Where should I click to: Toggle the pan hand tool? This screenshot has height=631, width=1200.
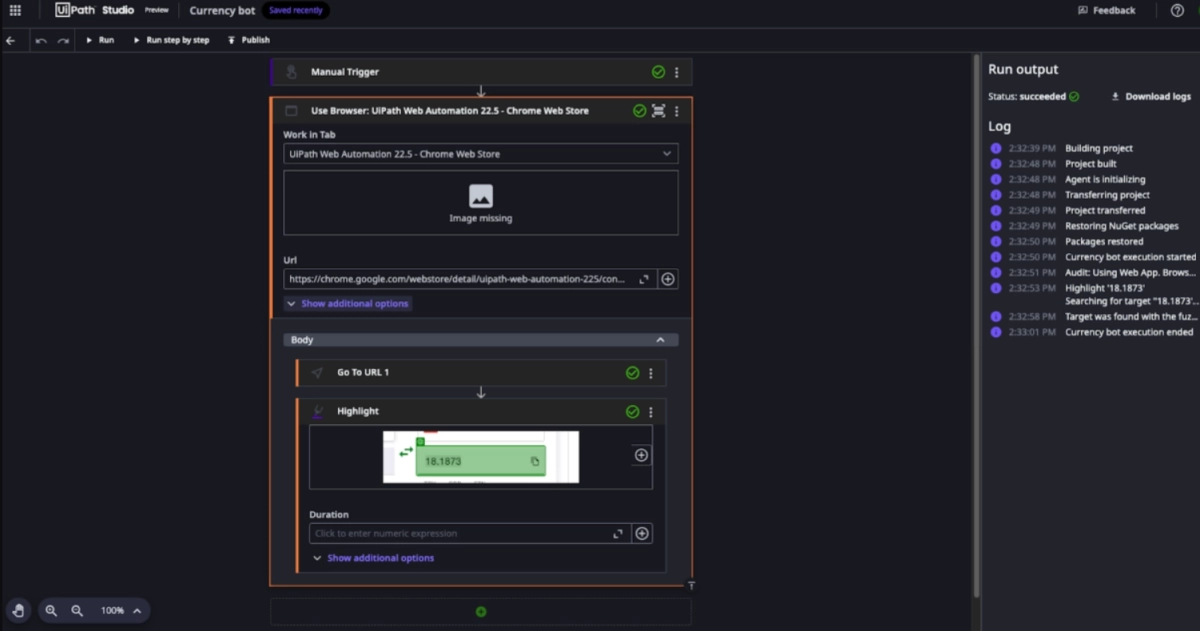coord(18,610)
